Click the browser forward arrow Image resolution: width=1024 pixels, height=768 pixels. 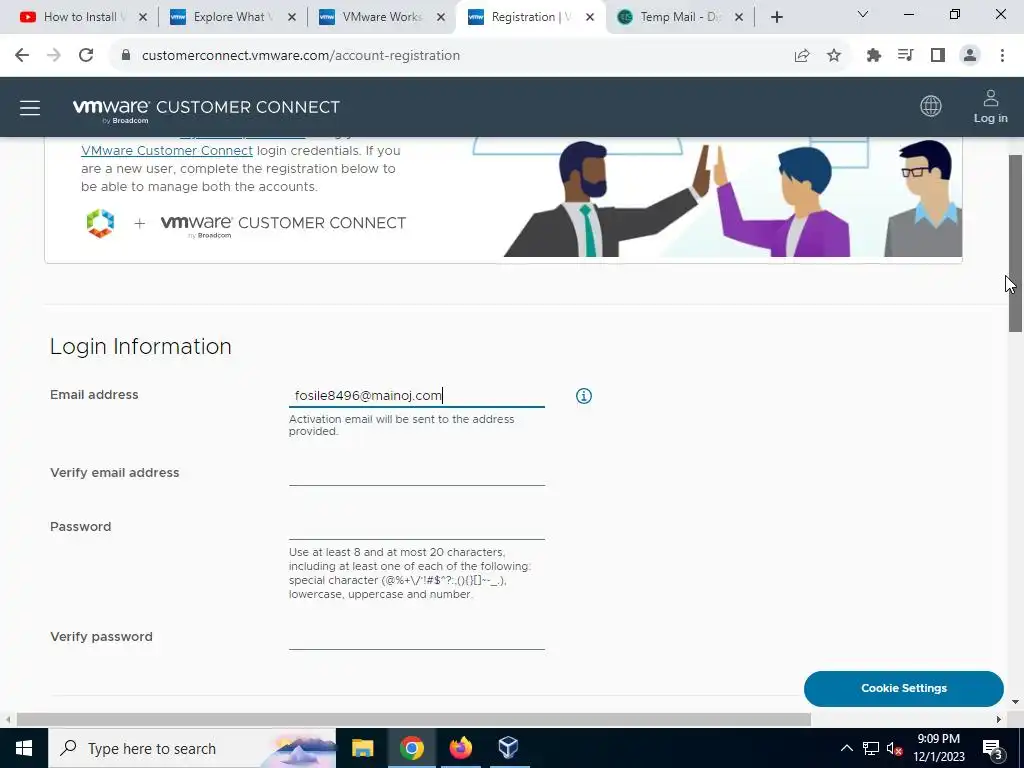(54, 56)
